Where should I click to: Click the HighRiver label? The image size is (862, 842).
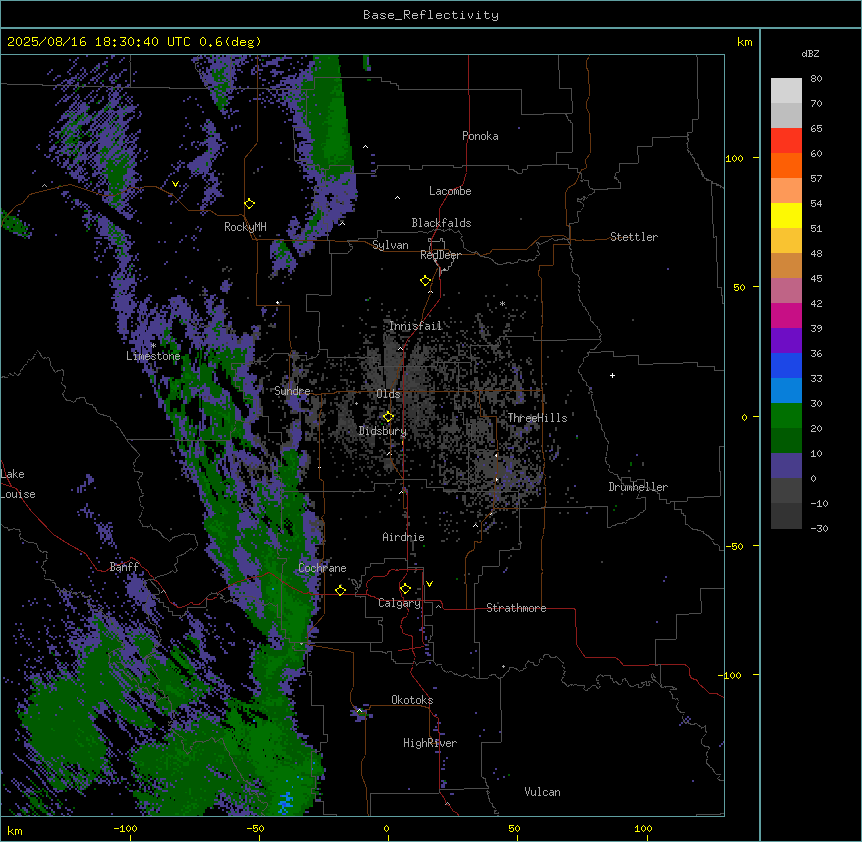[430, 743]
